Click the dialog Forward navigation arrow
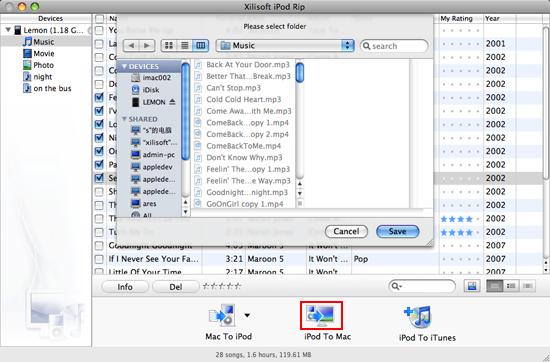The width and height of the screenshot is (550, 362). click(x=147, y=45)
